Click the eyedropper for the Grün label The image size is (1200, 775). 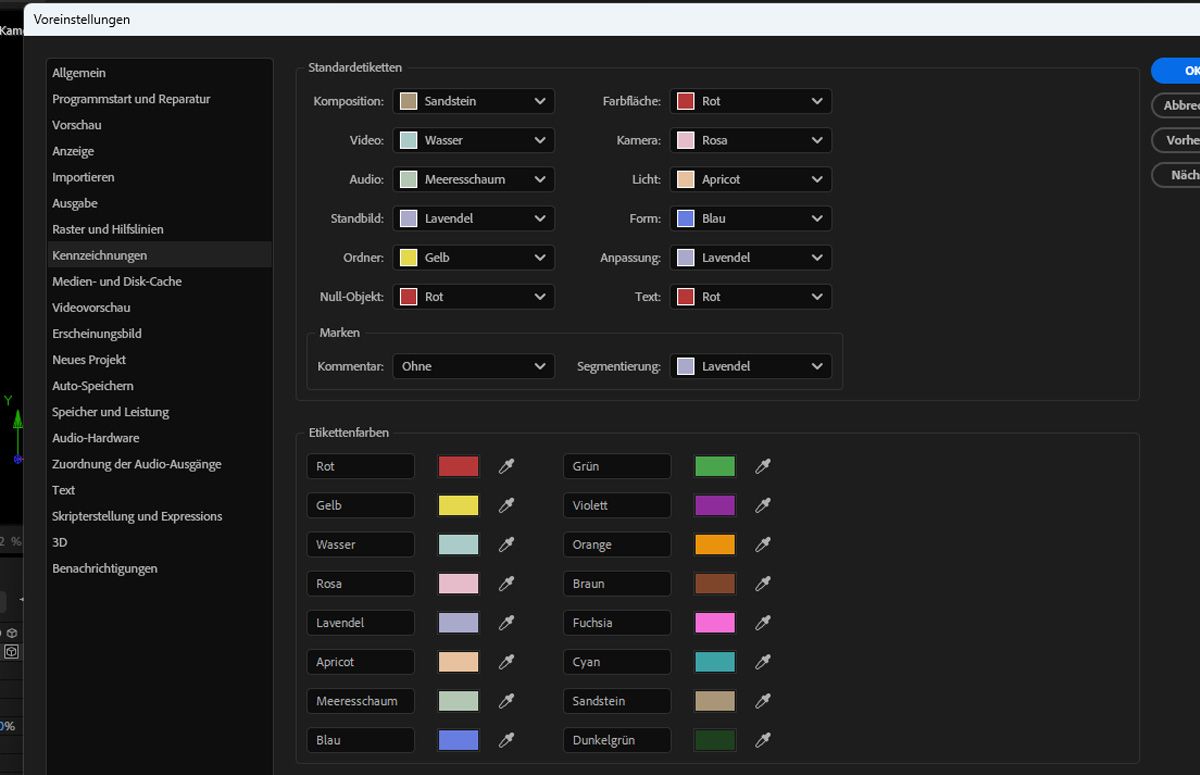point(763,466)
